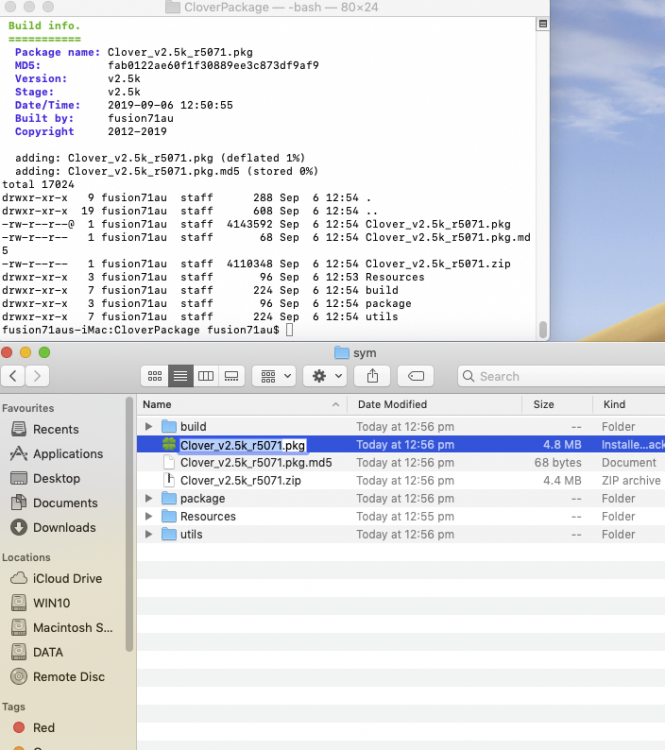This screenshot has height=750, width=665.
Task: Click the Terminal split pane icon
Action: [x=543, y=23]
